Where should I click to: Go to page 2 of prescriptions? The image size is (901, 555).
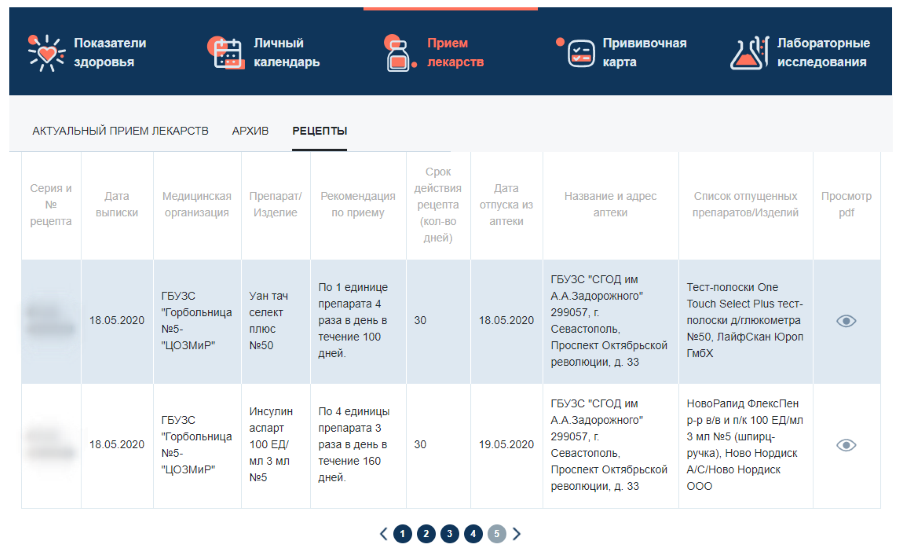pyautogui.click(x=426, y=534)
